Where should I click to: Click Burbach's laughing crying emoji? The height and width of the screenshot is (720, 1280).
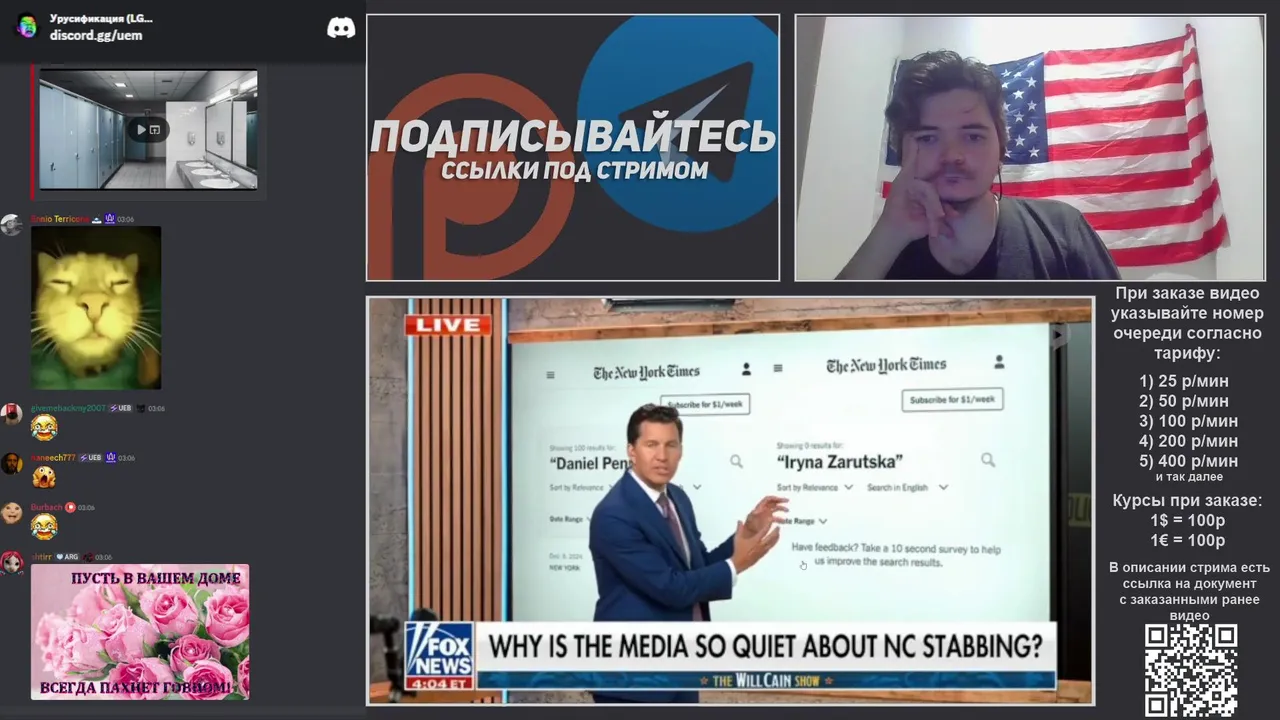tap(44, 527)
